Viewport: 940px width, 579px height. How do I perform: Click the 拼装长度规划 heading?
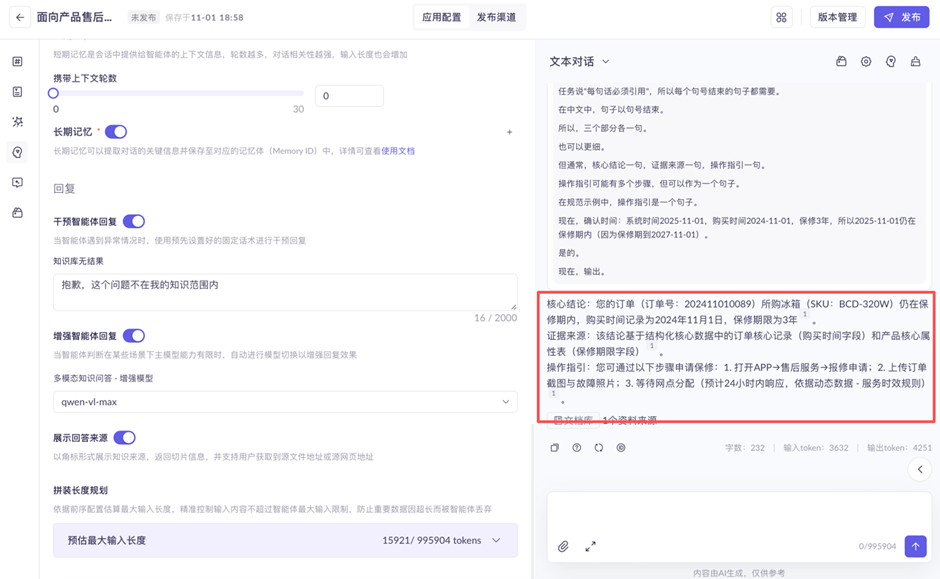point(80,490)
